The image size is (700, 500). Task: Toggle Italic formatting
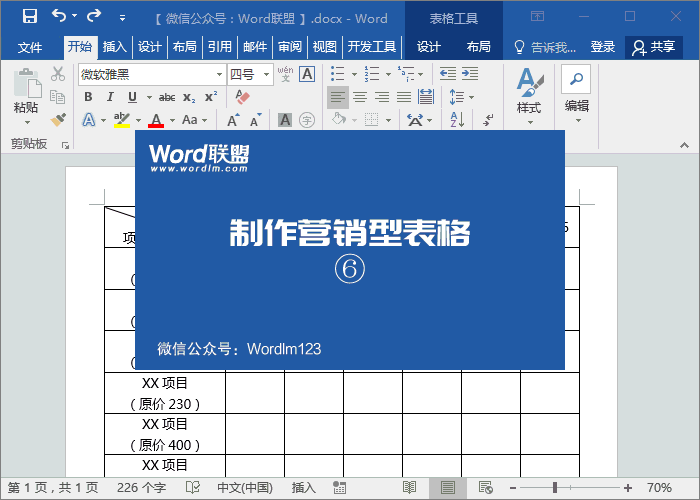click(x=110, y=97)
